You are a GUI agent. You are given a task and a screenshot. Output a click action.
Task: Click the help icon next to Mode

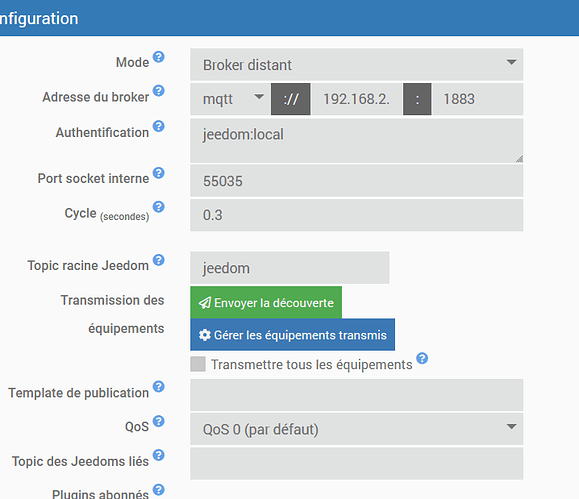159,57
